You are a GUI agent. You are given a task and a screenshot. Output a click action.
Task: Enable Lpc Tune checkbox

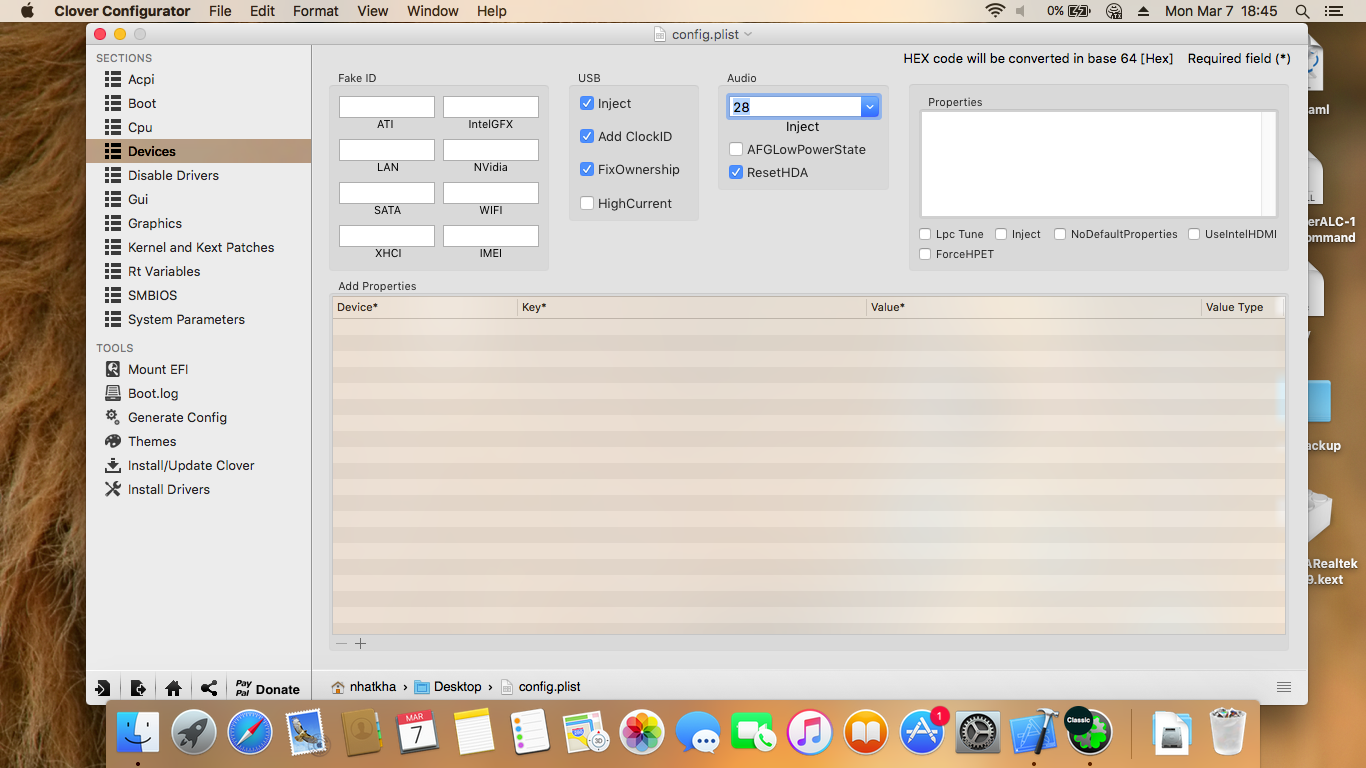[925, 234]
